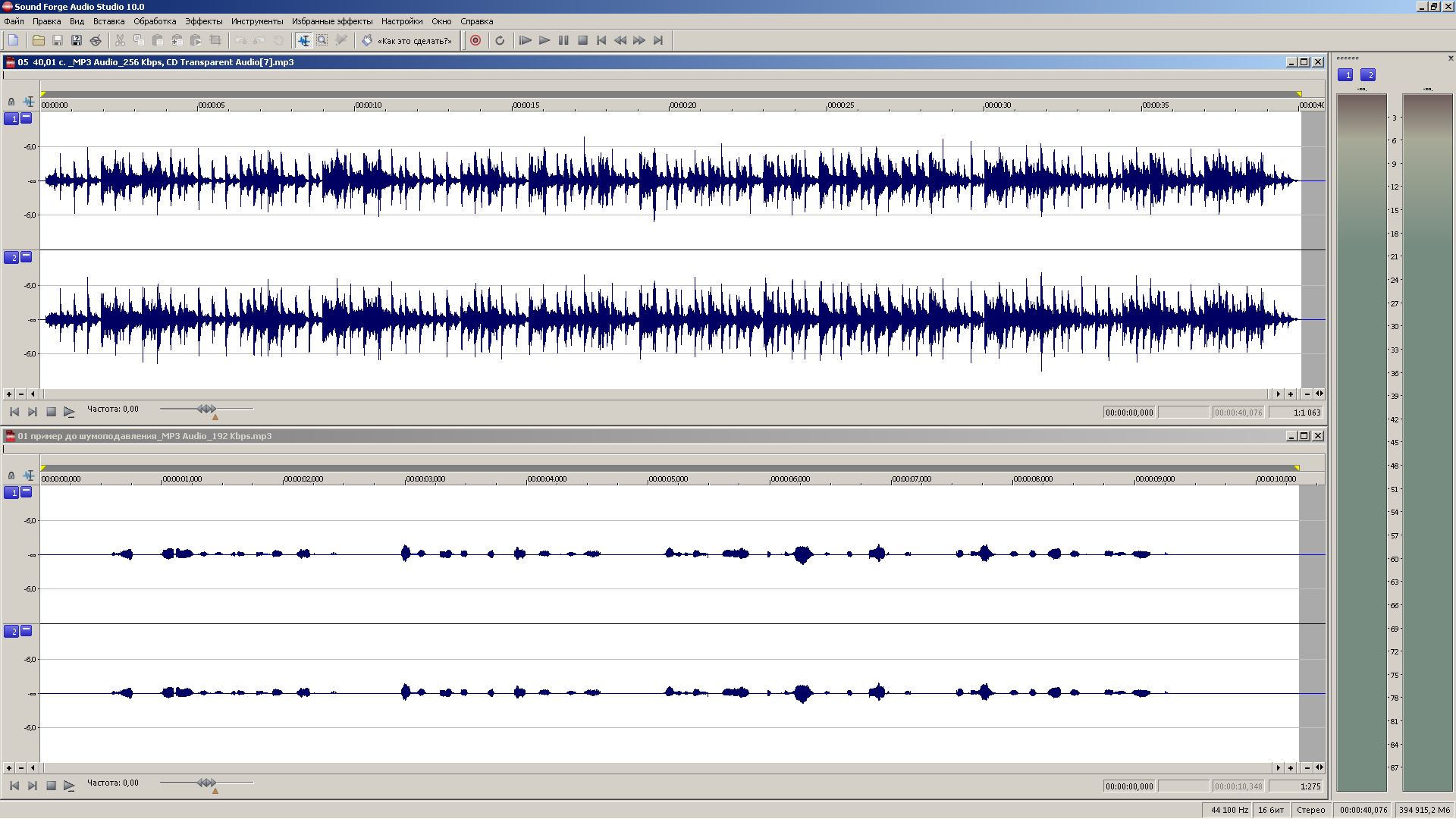The width and height of the screenshot is (1456, 819).
Task: Toggle meter channel 2 button
Action: pos(1368,75)
